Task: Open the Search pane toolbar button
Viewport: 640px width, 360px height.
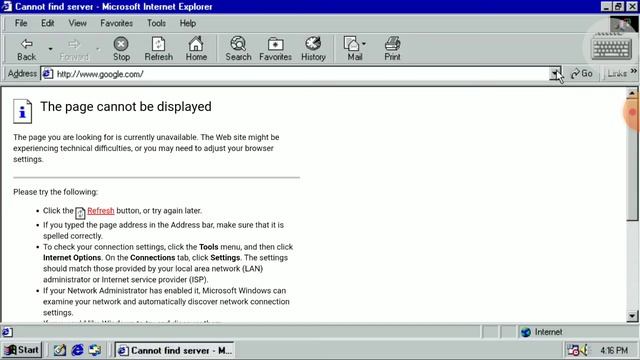Action: [238, 49]
